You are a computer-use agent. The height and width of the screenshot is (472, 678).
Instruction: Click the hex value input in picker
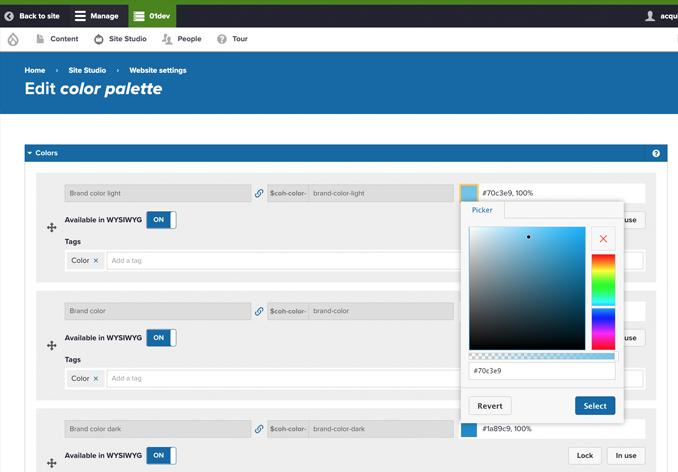541,371
